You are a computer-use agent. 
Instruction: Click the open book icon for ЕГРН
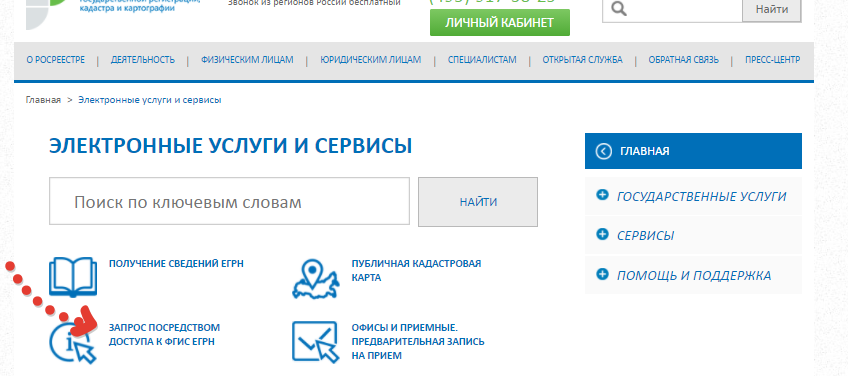coord(73,277)
